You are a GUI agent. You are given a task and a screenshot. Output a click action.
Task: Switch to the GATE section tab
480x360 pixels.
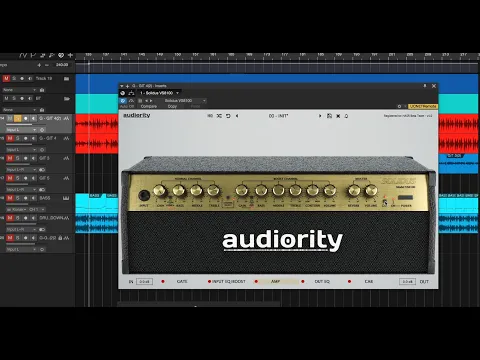pos(182,281)
